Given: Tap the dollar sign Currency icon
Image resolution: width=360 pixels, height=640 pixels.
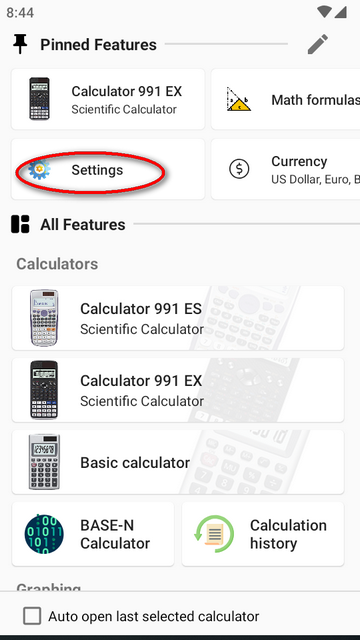Looking at the screenshot, I should [x=239, y=169].
